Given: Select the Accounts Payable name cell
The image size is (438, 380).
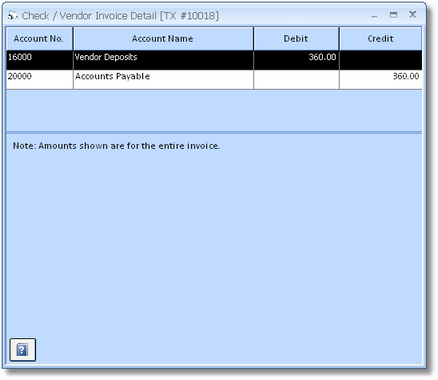Looking at the screenshot, I should pyautogui.click(x=163, y=79).
